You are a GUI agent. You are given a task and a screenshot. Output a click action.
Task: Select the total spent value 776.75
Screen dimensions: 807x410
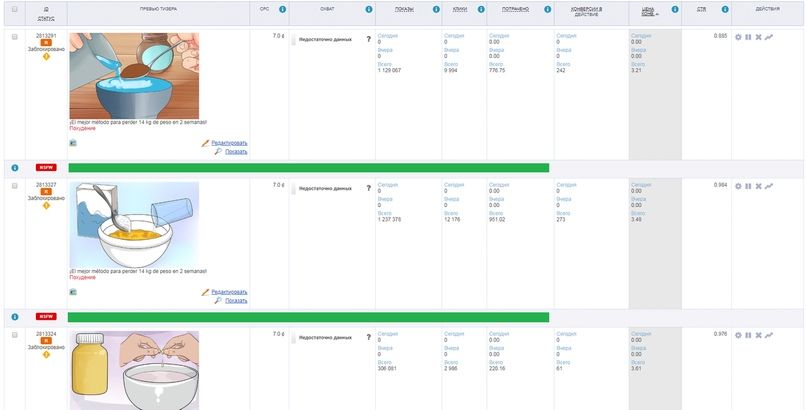[x=497, y=70]
